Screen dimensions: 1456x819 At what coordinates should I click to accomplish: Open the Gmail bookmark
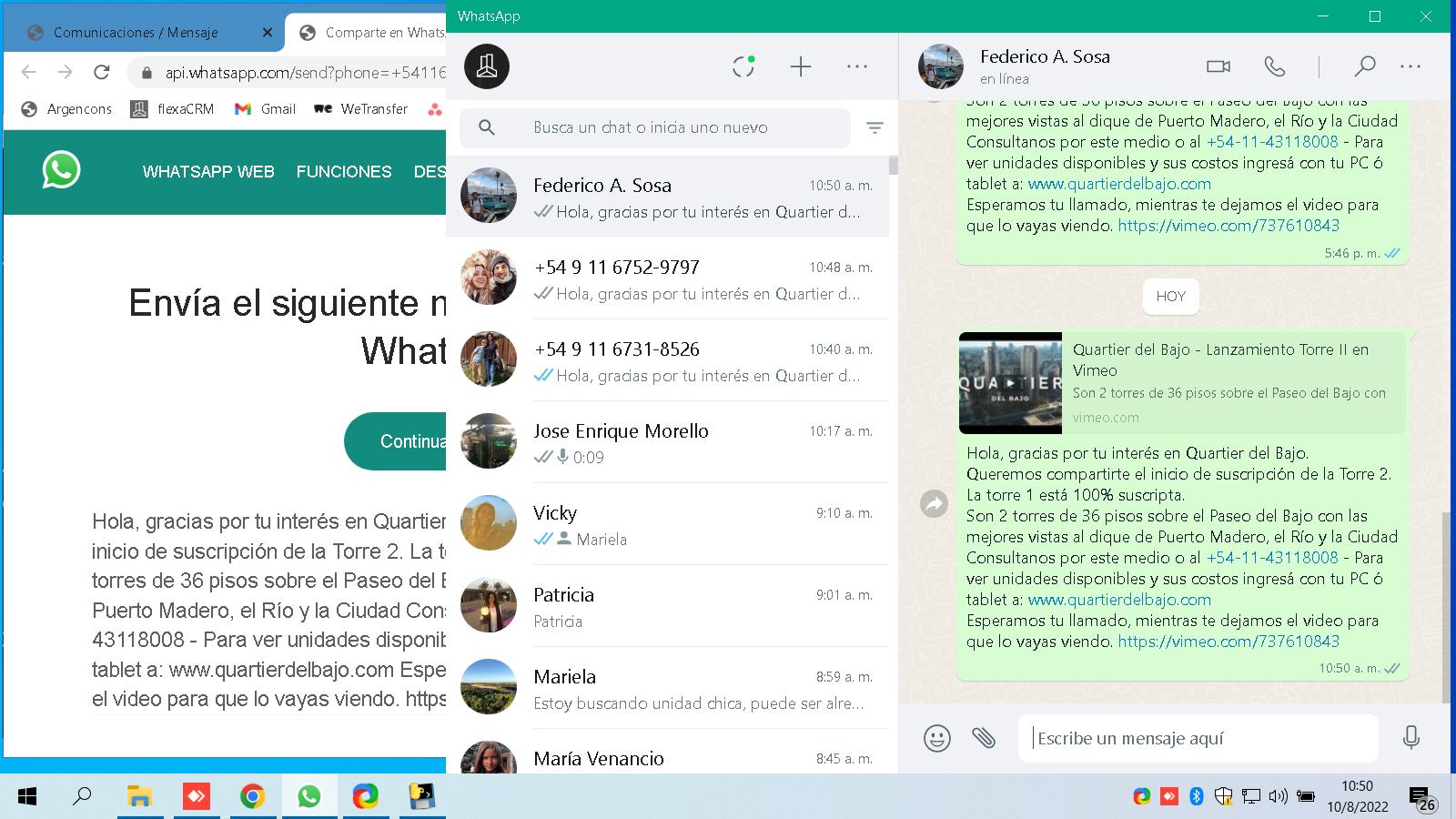point(265,109)
